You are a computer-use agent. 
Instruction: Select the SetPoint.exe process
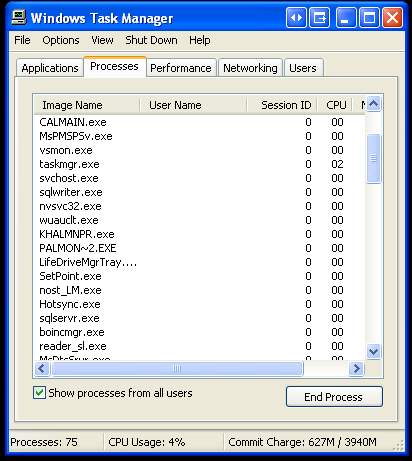coord(199,276)
